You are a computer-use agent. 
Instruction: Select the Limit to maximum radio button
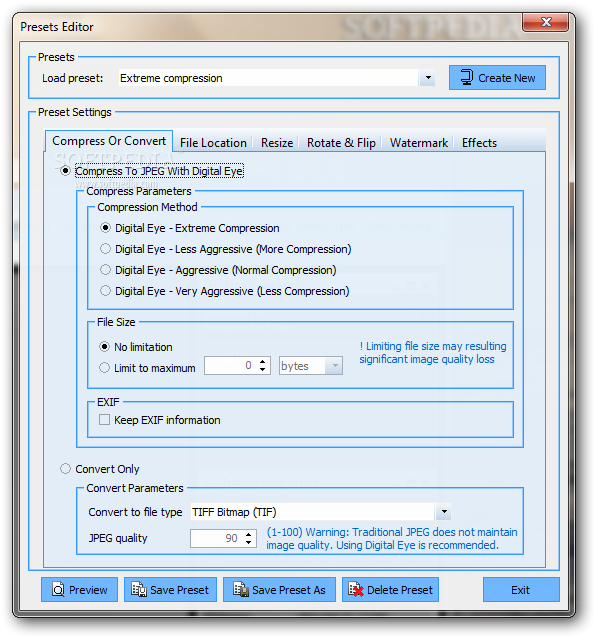(105, 368)
